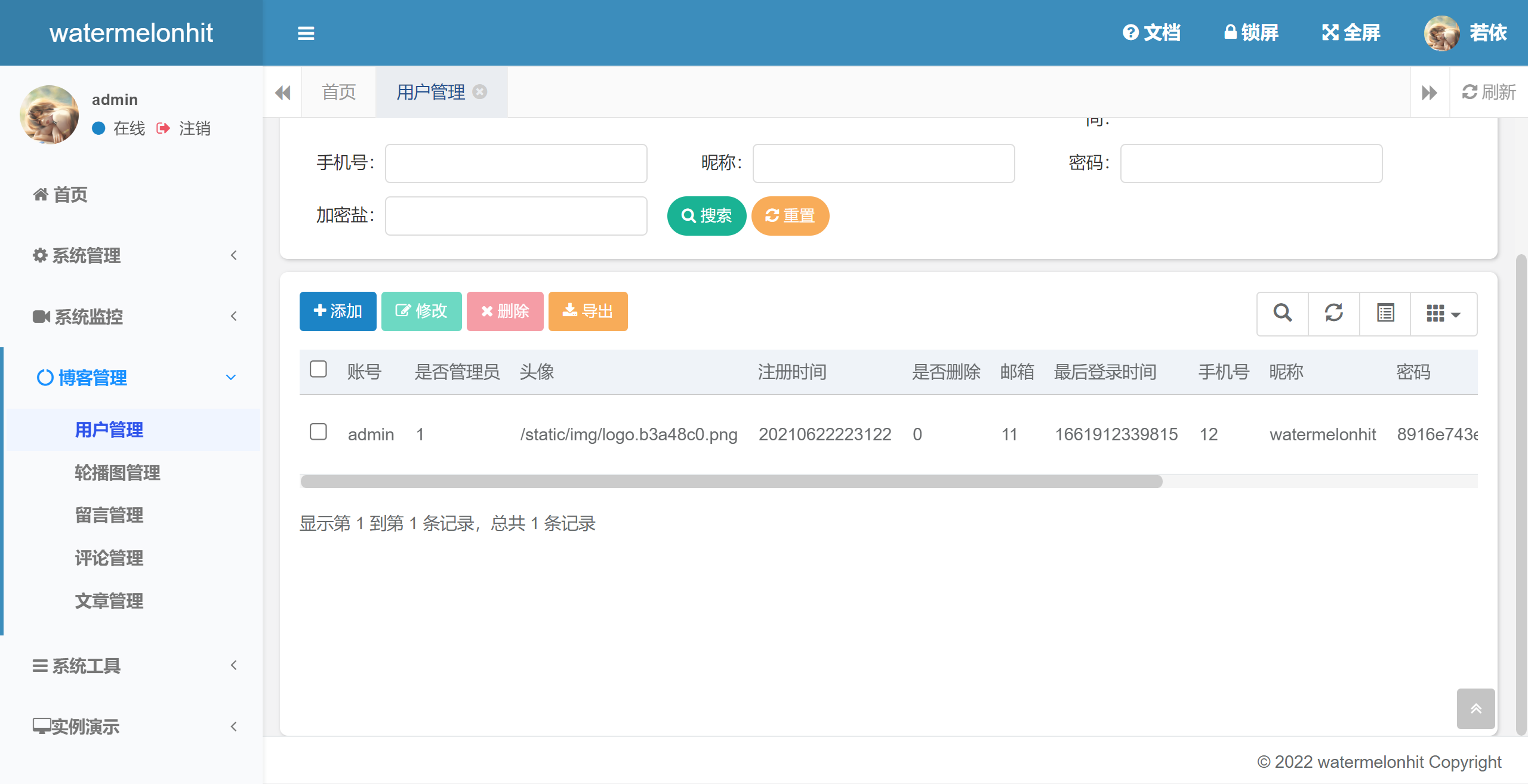Select the admin row checkbox
Image resolution: width=1528 pixels, height=784 pixels.
pos(319,432)
